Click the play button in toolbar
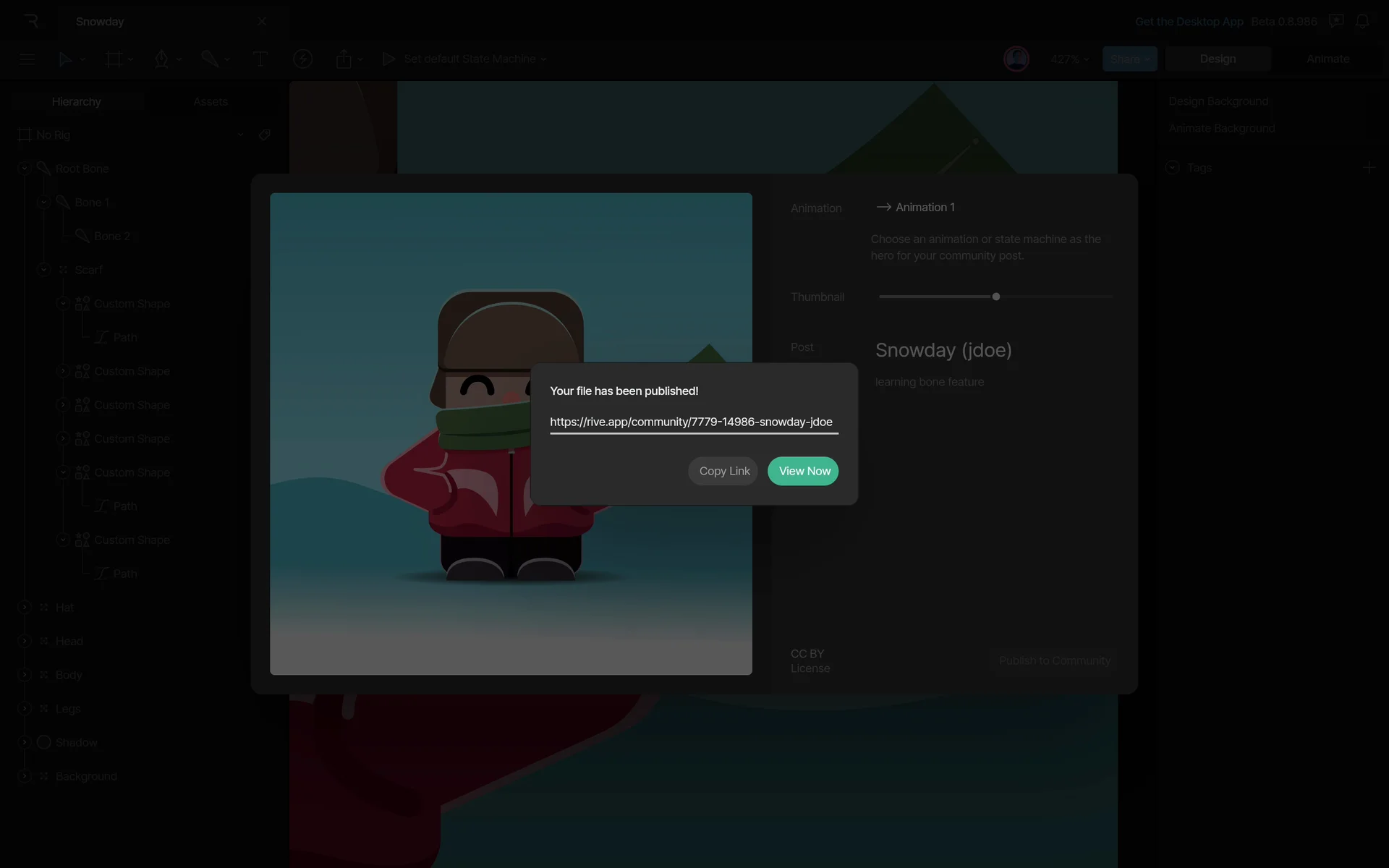The width and height of the screenshot is (1389, 868). click(388, 59)
